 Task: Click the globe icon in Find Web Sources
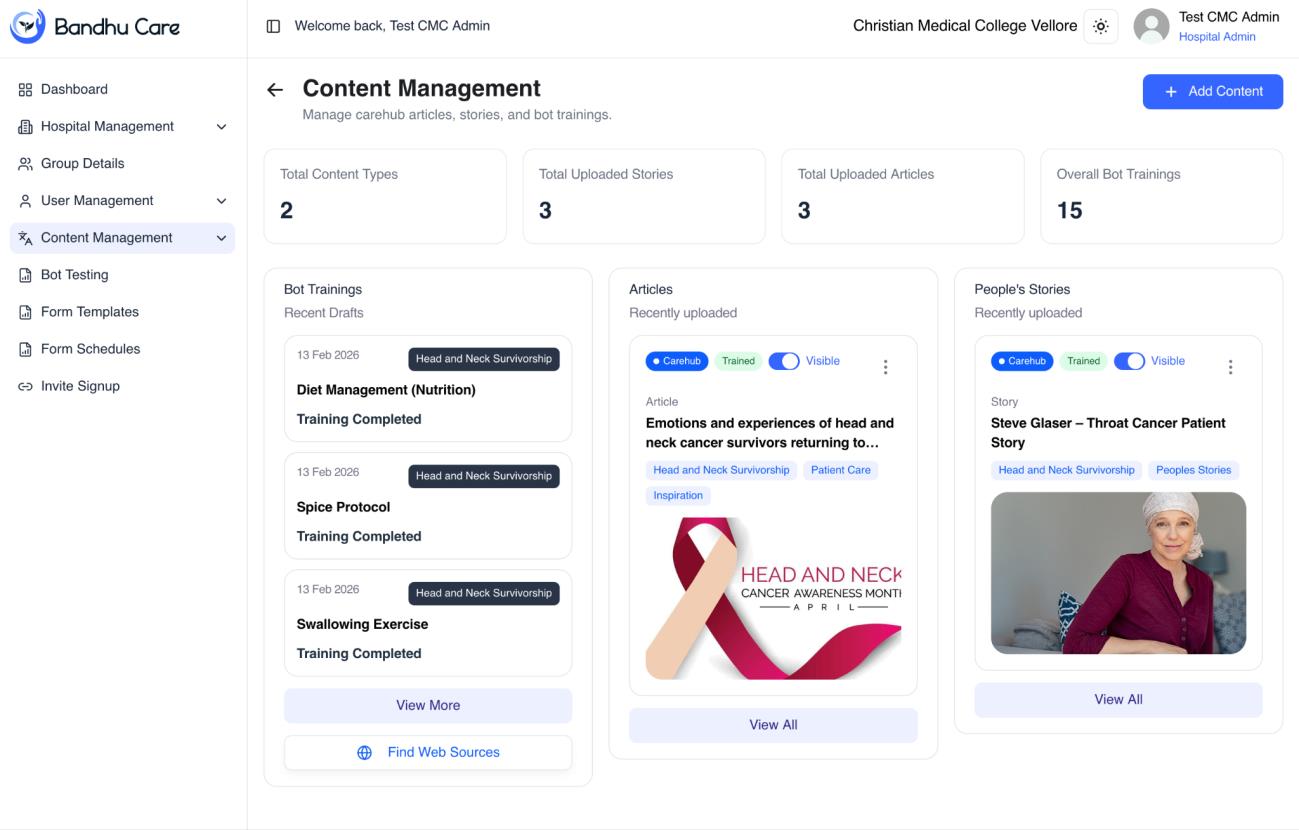pyautogui.click(x=365, y=753)
